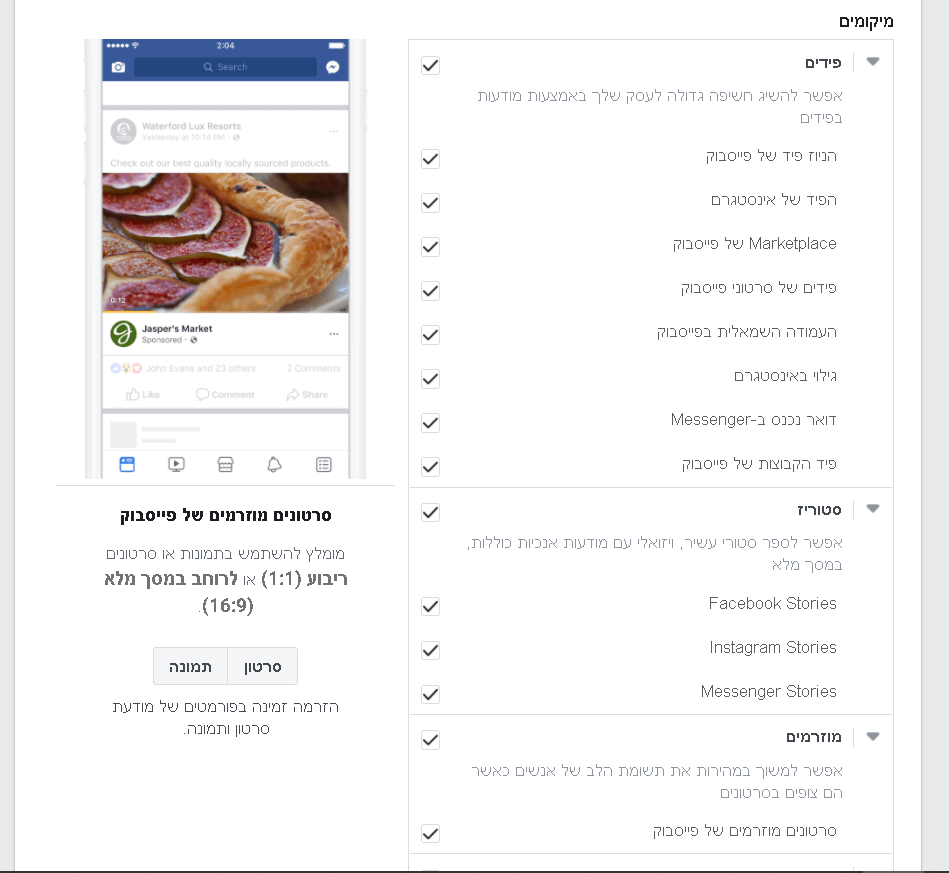Toggle the Instagram Stories checkbox

coord(430,650)
